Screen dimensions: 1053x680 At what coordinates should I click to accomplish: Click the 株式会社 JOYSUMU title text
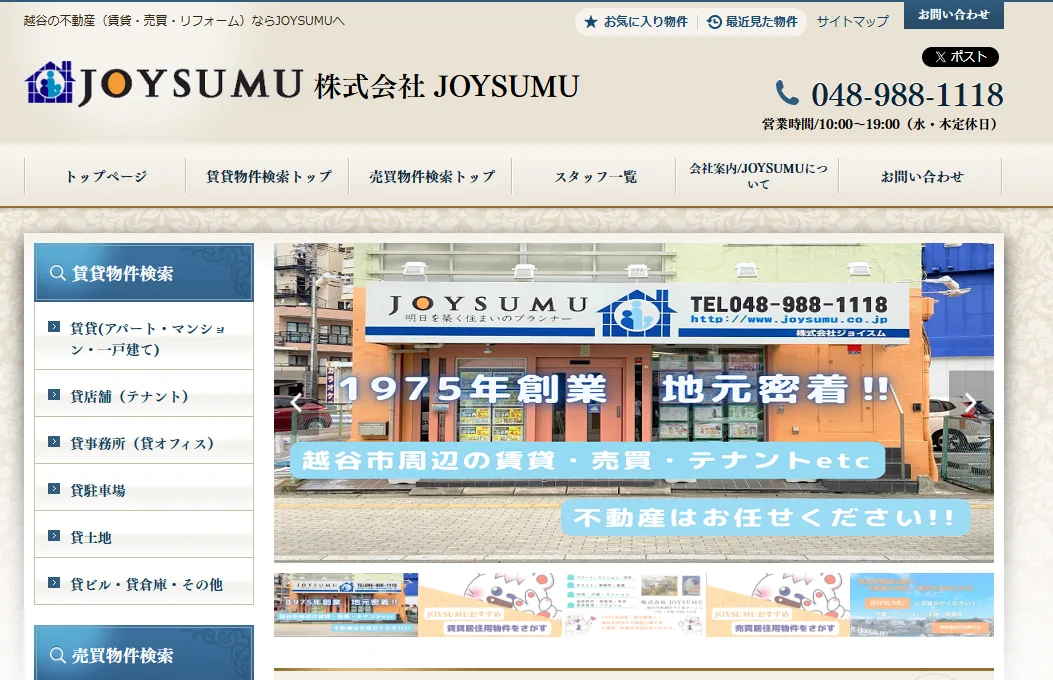(447, 87)
